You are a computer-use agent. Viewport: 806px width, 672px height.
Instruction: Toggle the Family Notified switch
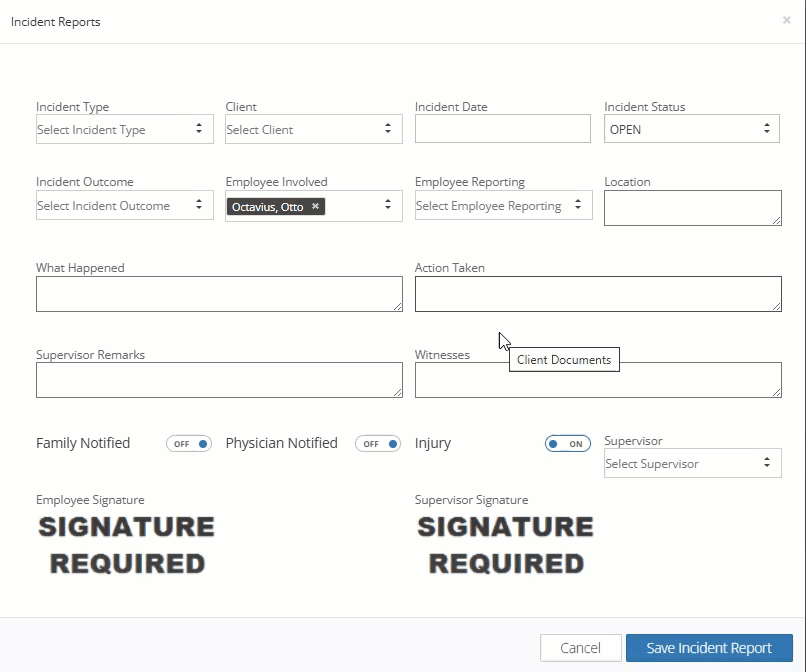click(189, 444)
